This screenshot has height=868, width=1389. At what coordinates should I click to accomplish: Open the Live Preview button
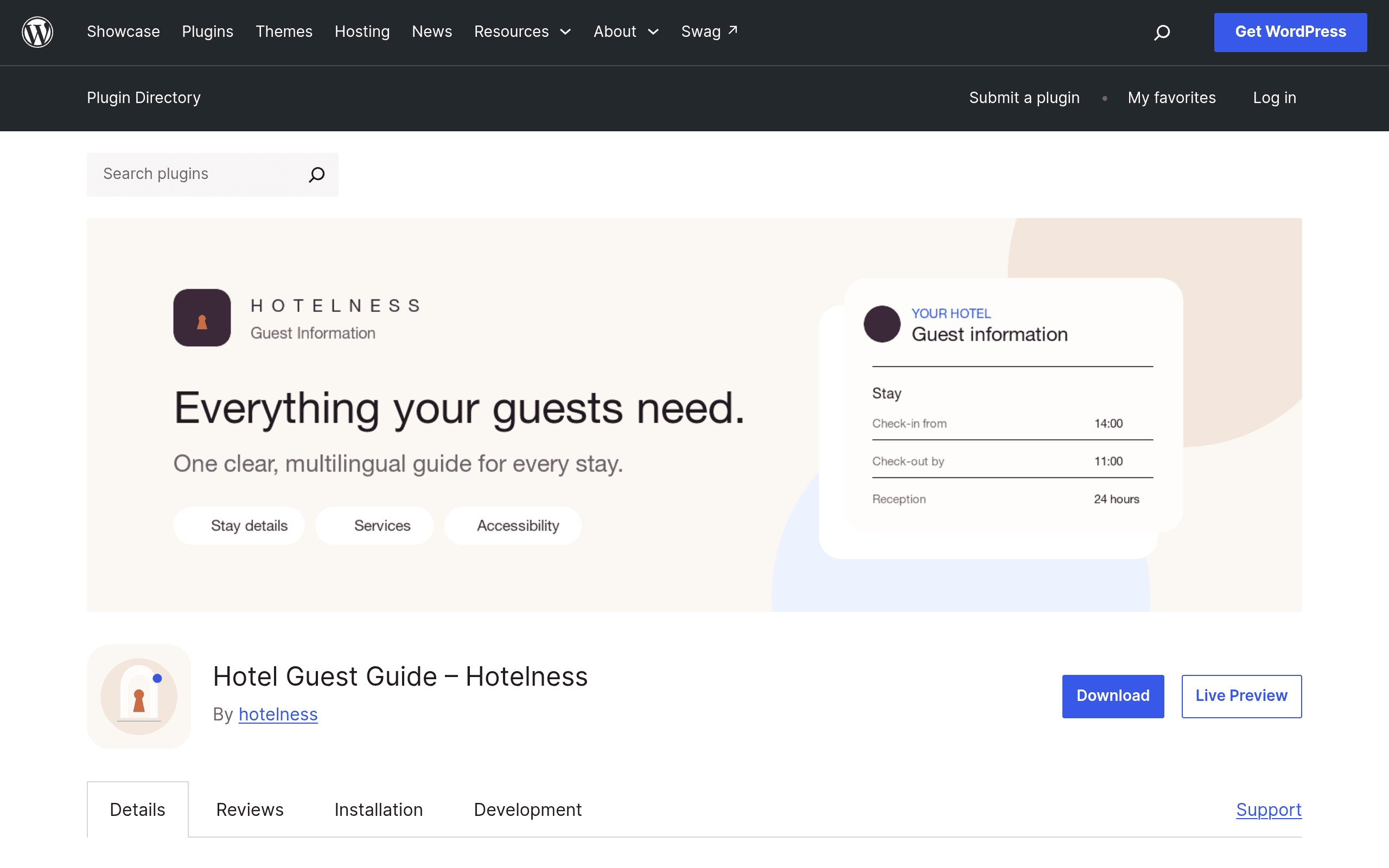(1241, 696)
